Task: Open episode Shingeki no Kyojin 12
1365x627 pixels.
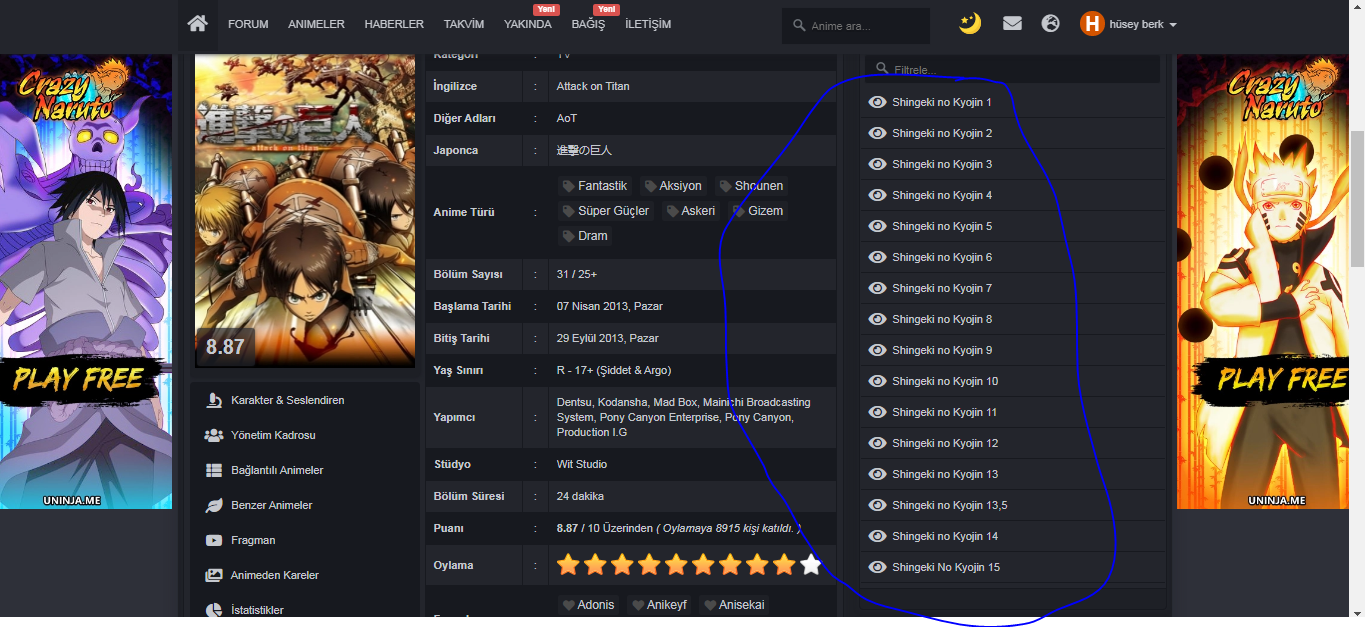Action: [x=945, y=443]
